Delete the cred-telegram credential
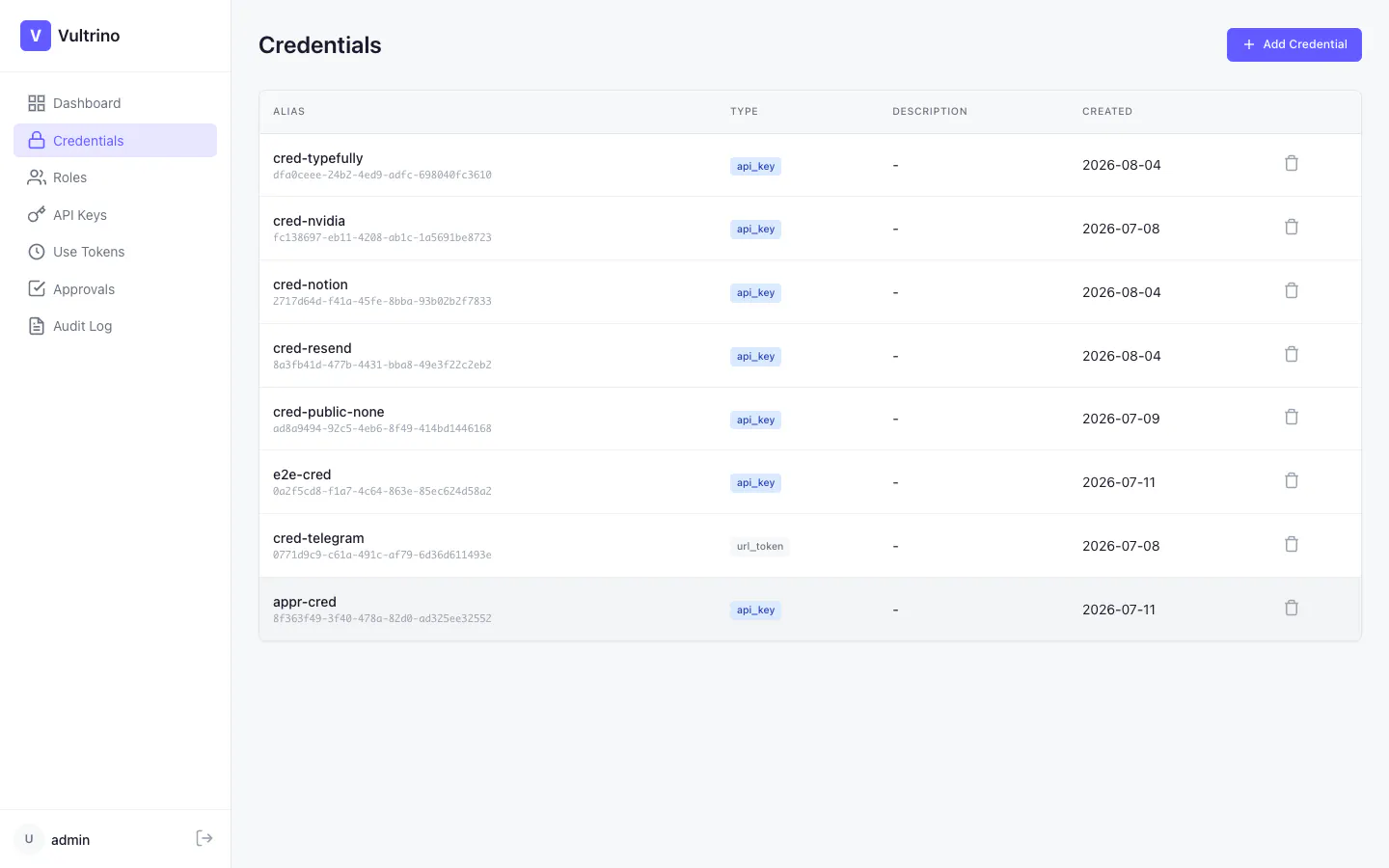 [x=1292, y=545]
